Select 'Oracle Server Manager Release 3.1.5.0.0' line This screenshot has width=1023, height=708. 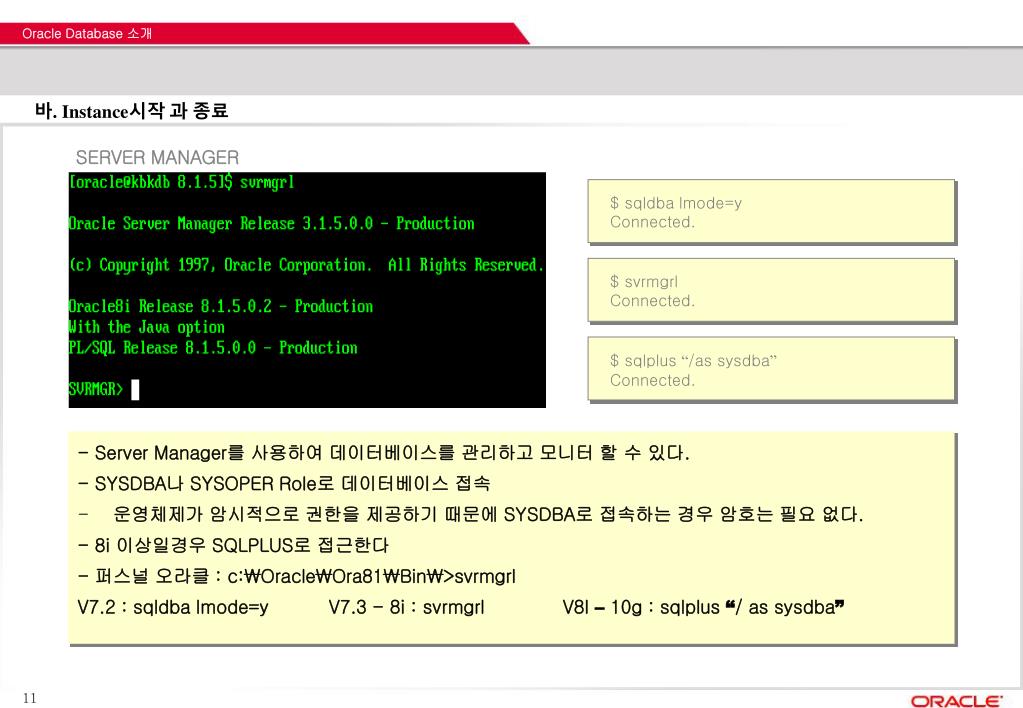(271, 223)
